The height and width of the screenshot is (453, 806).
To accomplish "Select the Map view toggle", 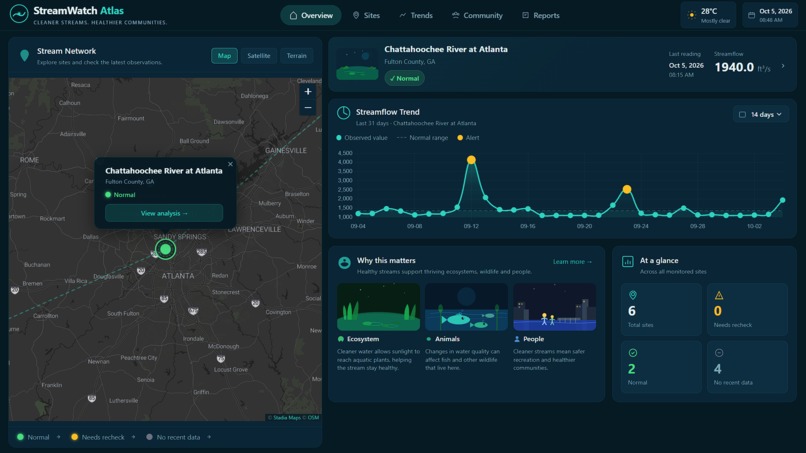I will coord(224,56).
